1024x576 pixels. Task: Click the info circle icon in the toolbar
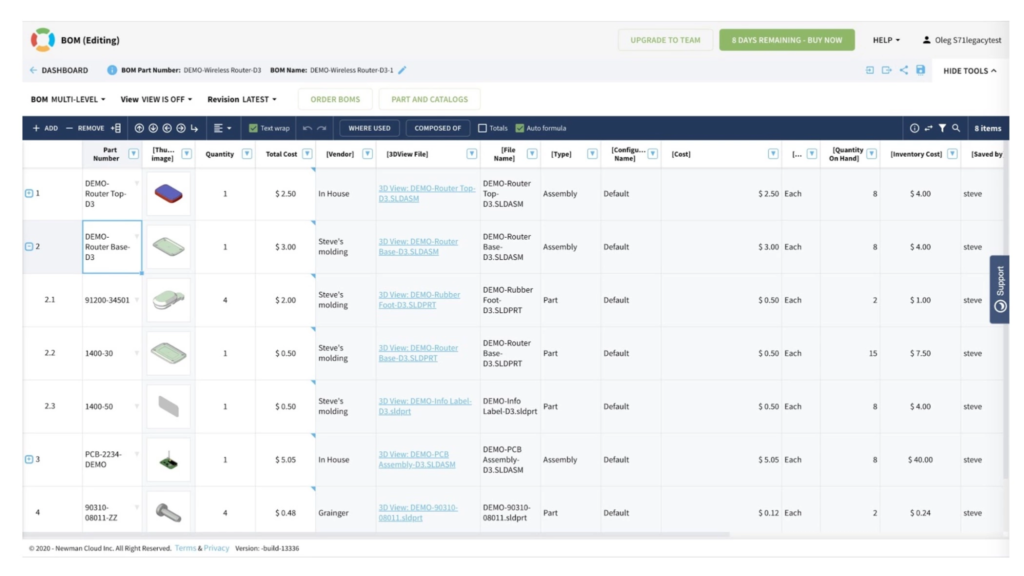point(913,128)
